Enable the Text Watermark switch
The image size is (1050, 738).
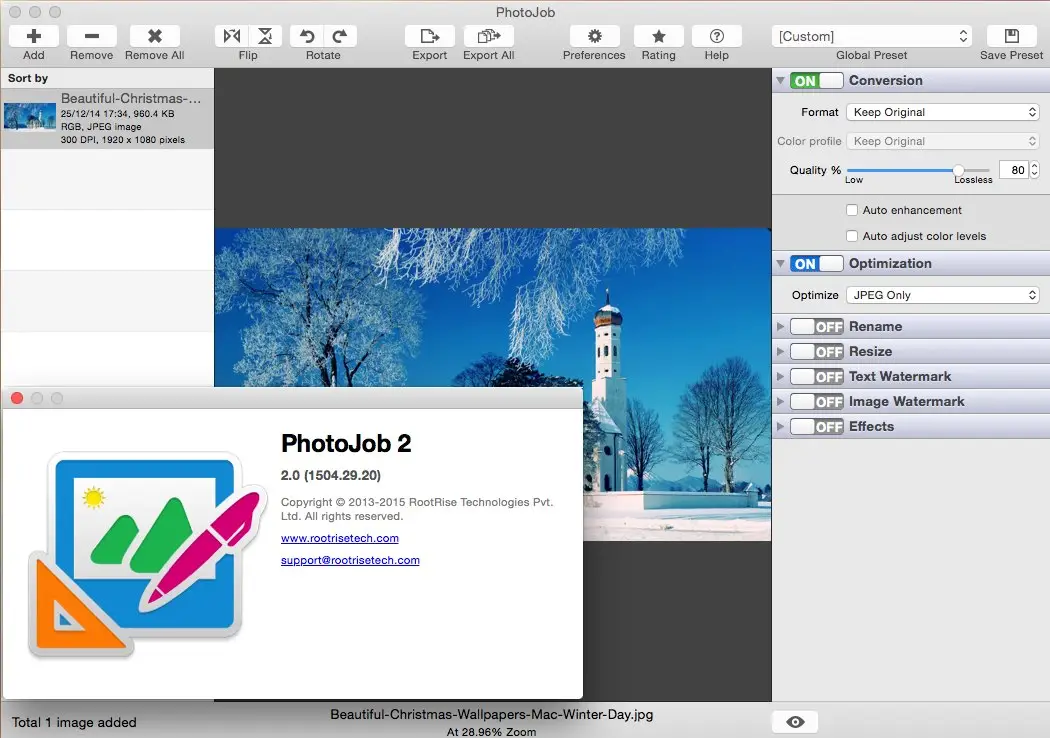[x=816, y=376]
